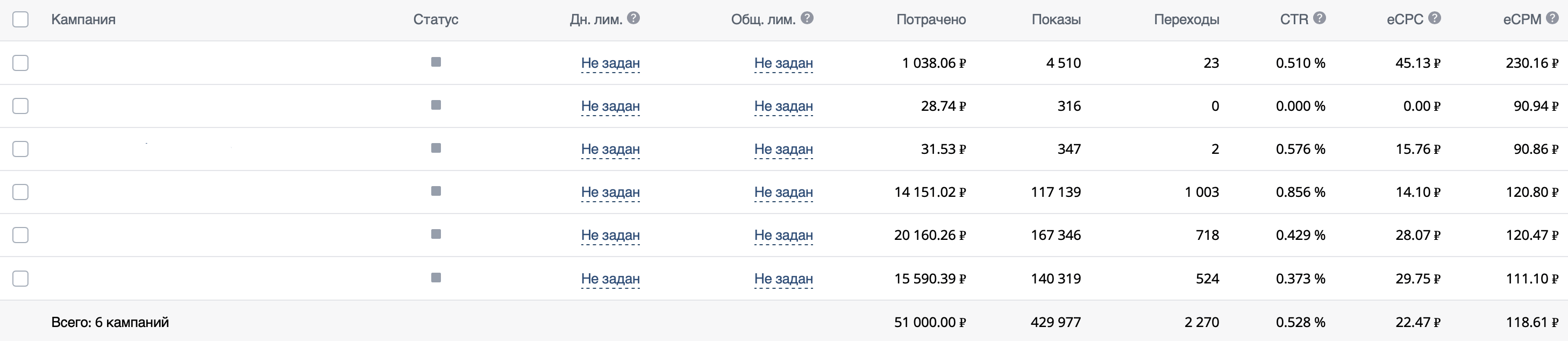Sort by Переходы column header
Screen dimensions: 1568x341
(1186, 19)
